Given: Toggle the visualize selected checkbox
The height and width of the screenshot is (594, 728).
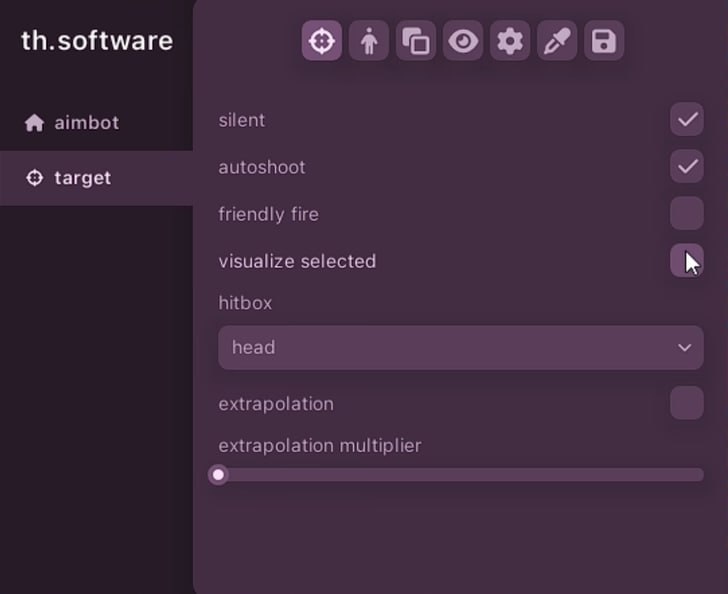Looking at the screenshot, I should (x=687, y=260).
